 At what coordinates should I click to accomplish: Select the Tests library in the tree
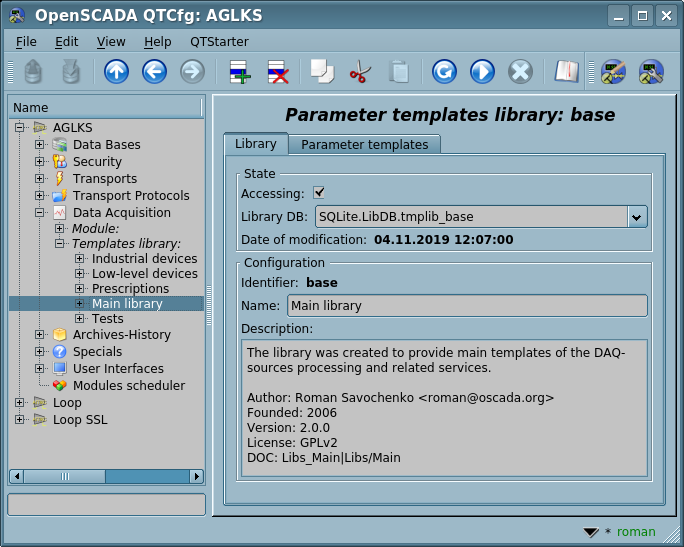[107, 319]
